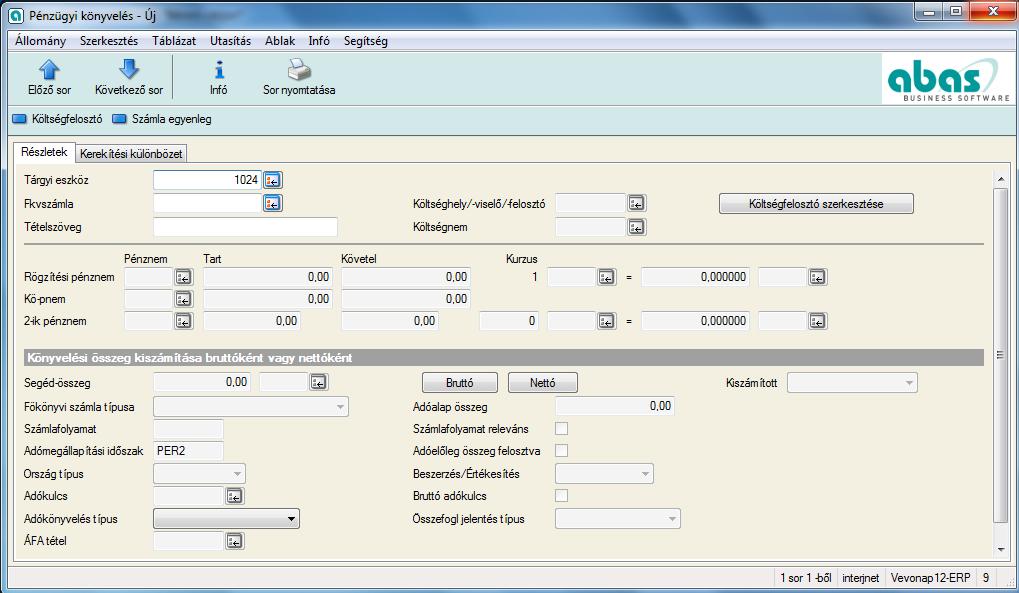Viewport: 1019px width, 593px height.
Task: Click into the Fkvszámla input field
Action: [x=207, y=204]
